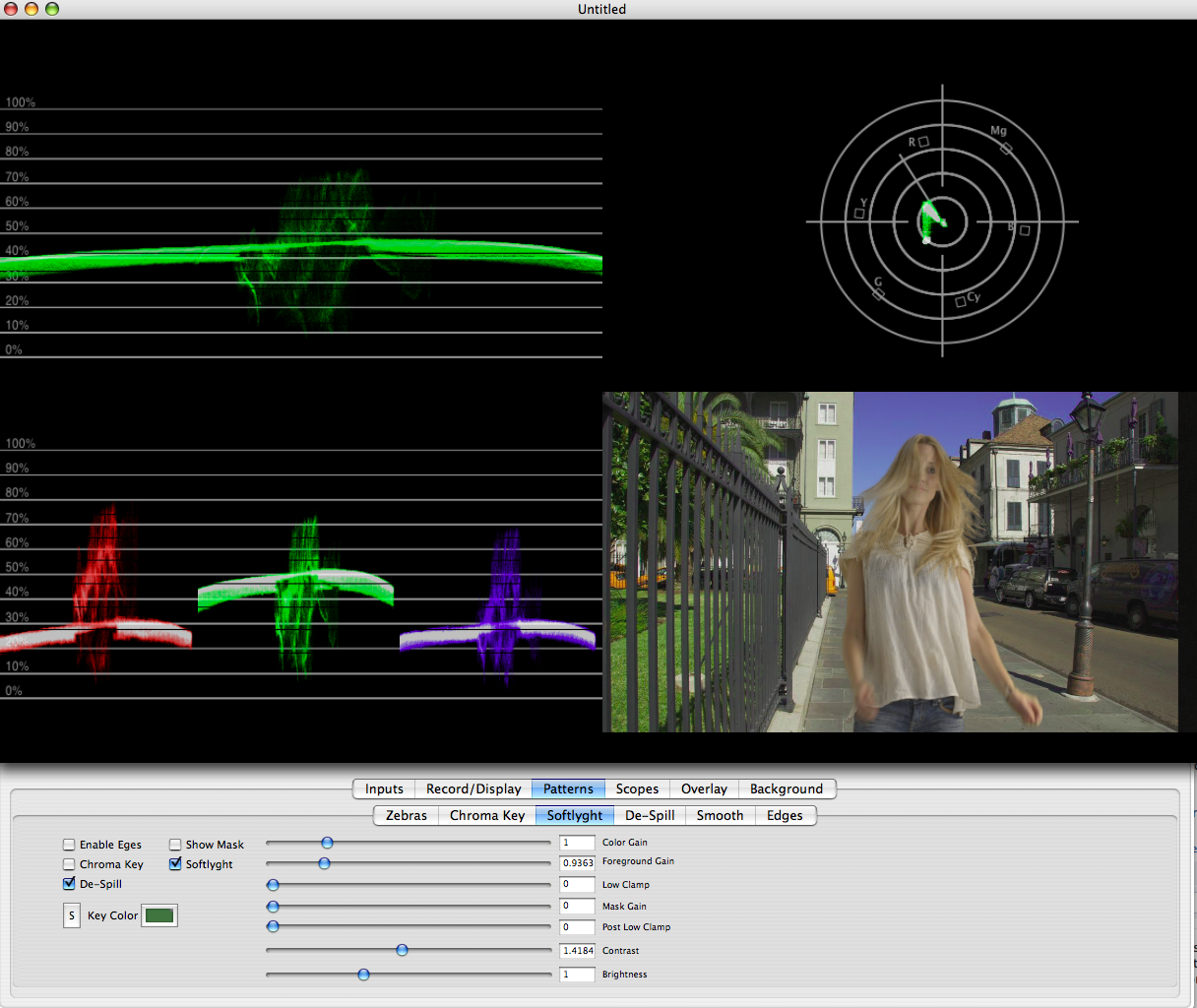Open the Overlay tab
The image size is (1197, 1008).
pos(704,788)
